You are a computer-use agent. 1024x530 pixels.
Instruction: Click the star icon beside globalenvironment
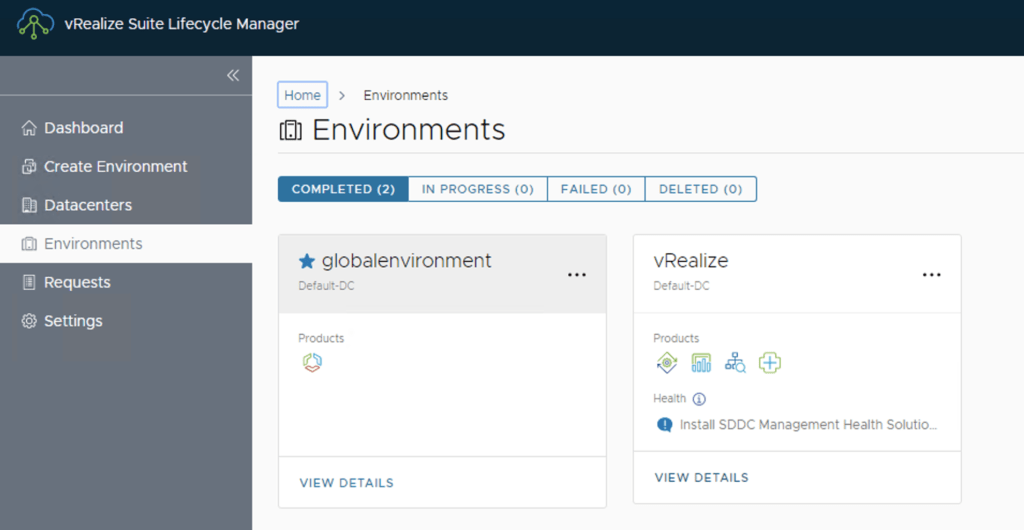pyautogui.click(x=307, y=261)
